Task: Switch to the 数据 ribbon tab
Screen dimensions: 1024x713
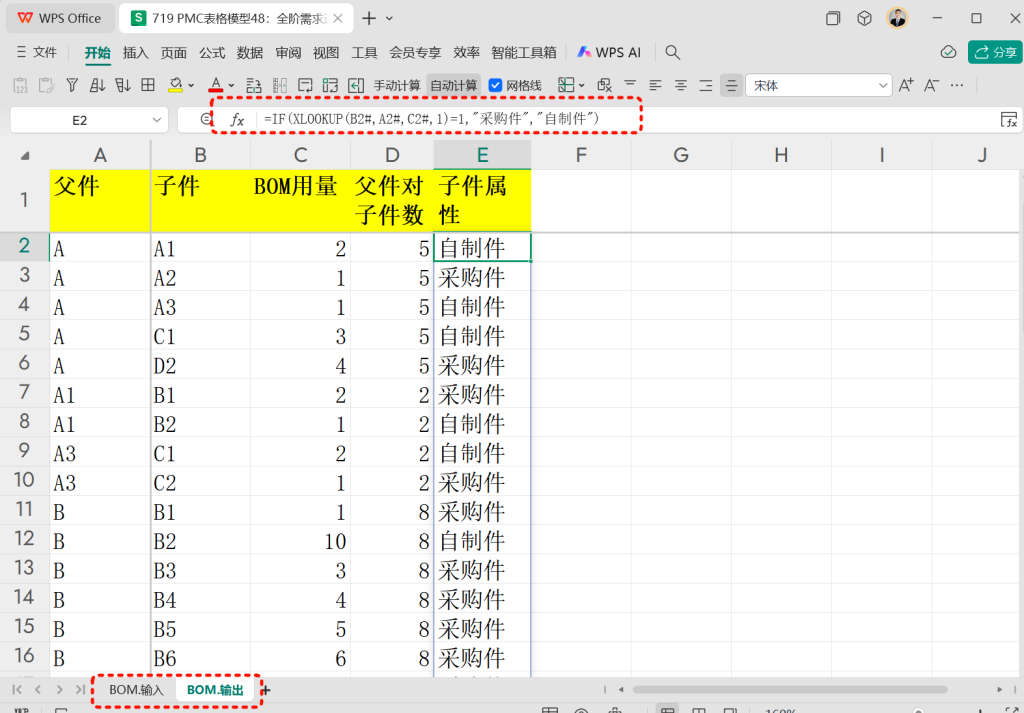Action: (x=249, y=53)
